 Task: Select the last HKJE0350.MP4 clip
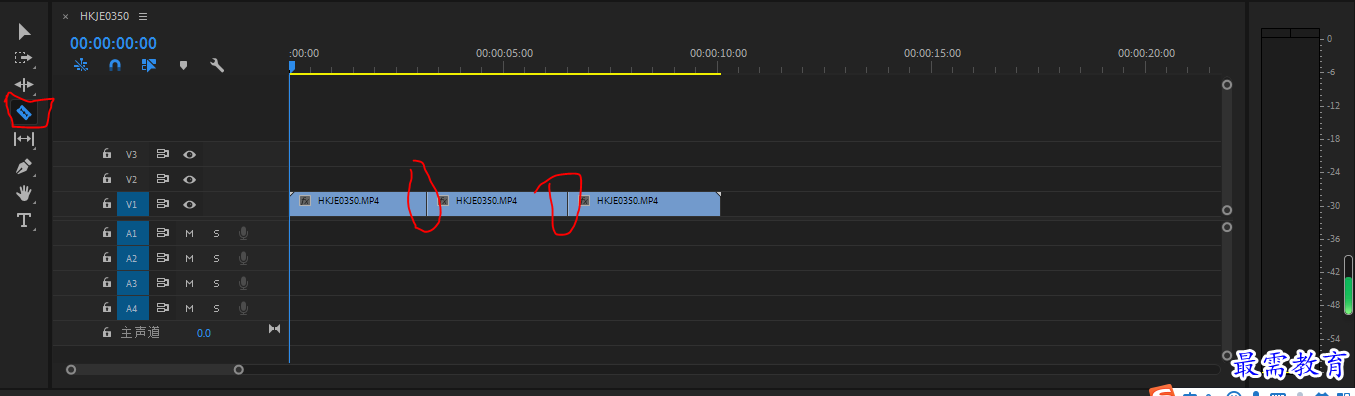point(644,204)
